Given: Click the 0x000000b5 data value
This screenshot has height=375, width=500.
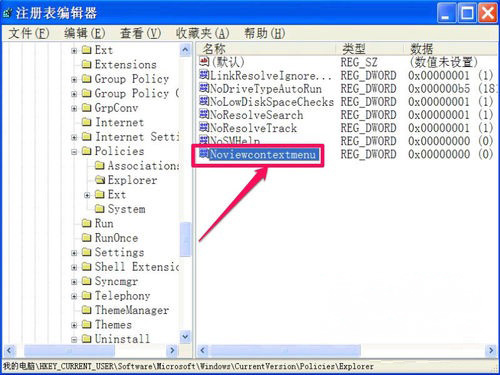Looking at the screenshot, I should (x=439, y=89).
